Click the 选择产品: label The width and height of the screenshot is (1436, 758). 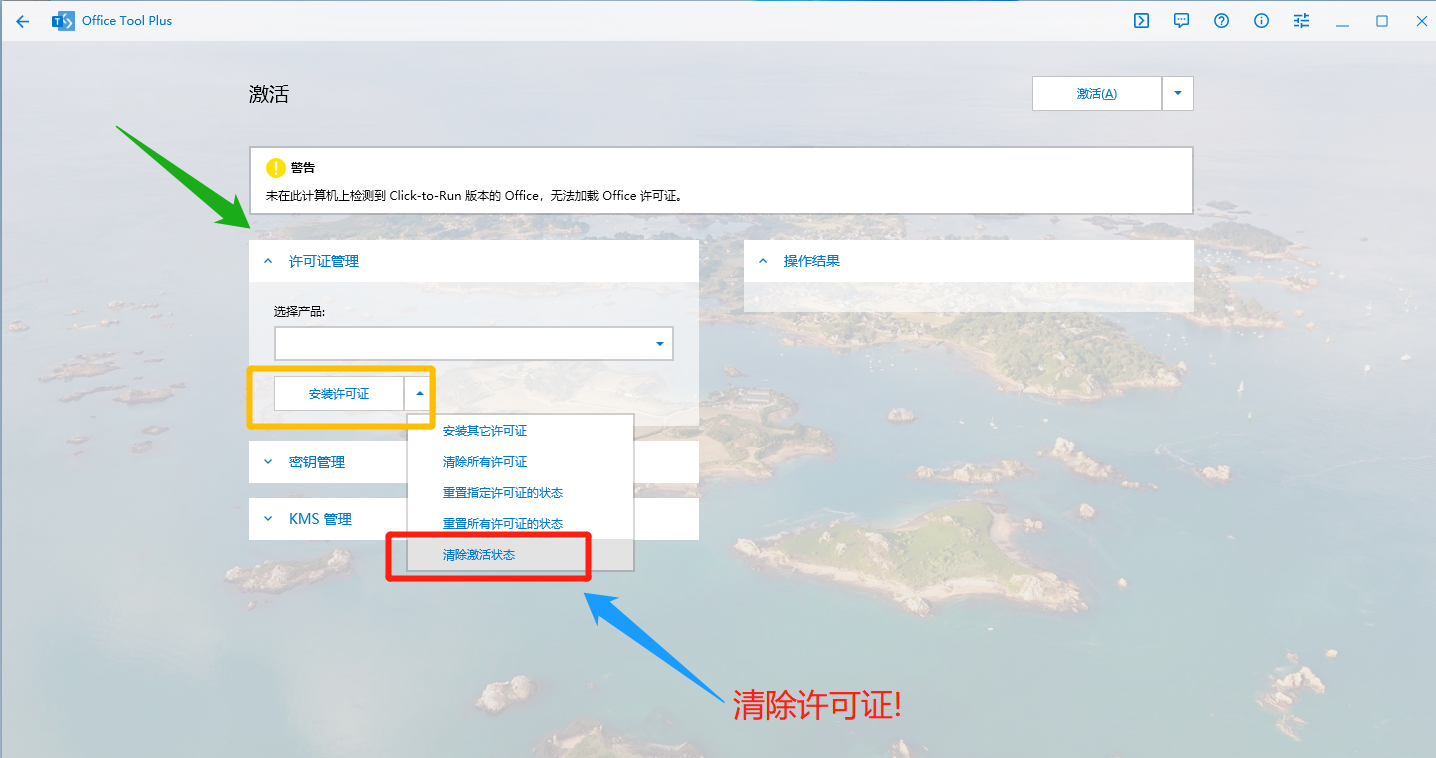coord(300,311)
